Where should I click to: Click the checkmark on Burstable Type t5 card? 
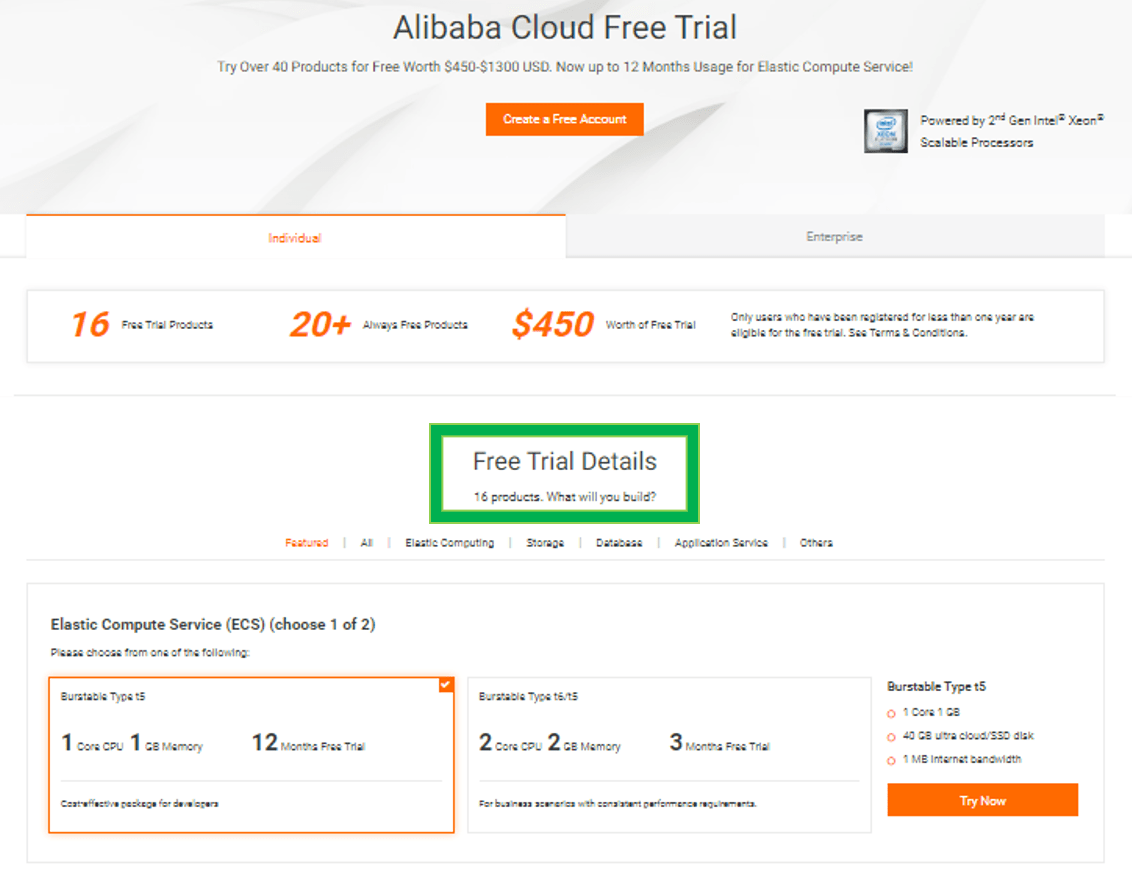pyautogui.click(x=444, y=686)
